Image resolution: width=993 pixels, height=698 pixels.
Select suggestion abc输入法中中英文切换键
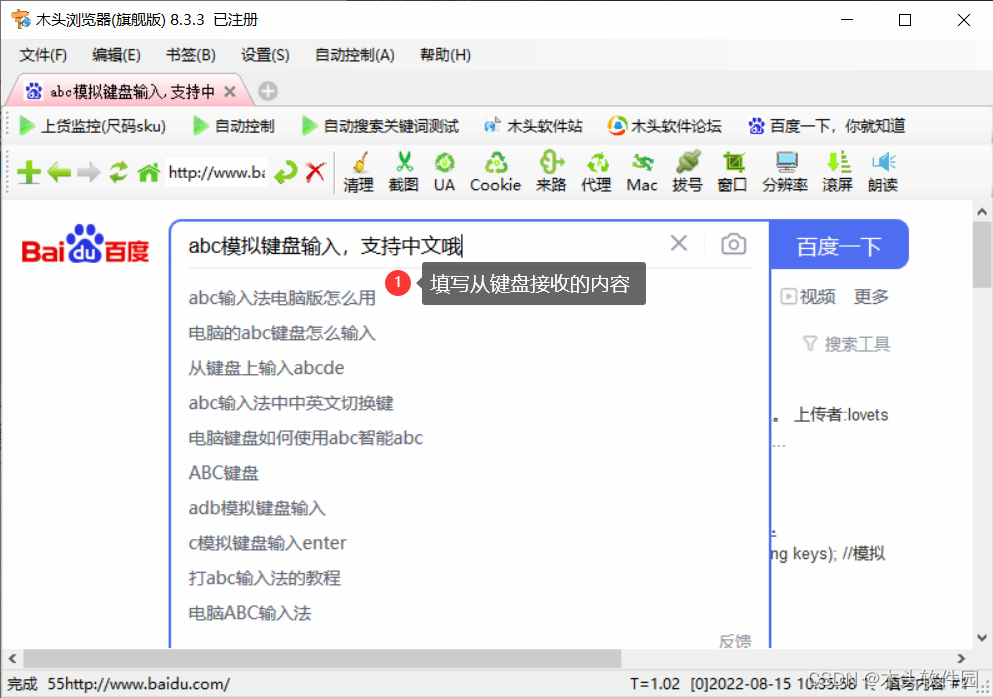tap(291, 403)
